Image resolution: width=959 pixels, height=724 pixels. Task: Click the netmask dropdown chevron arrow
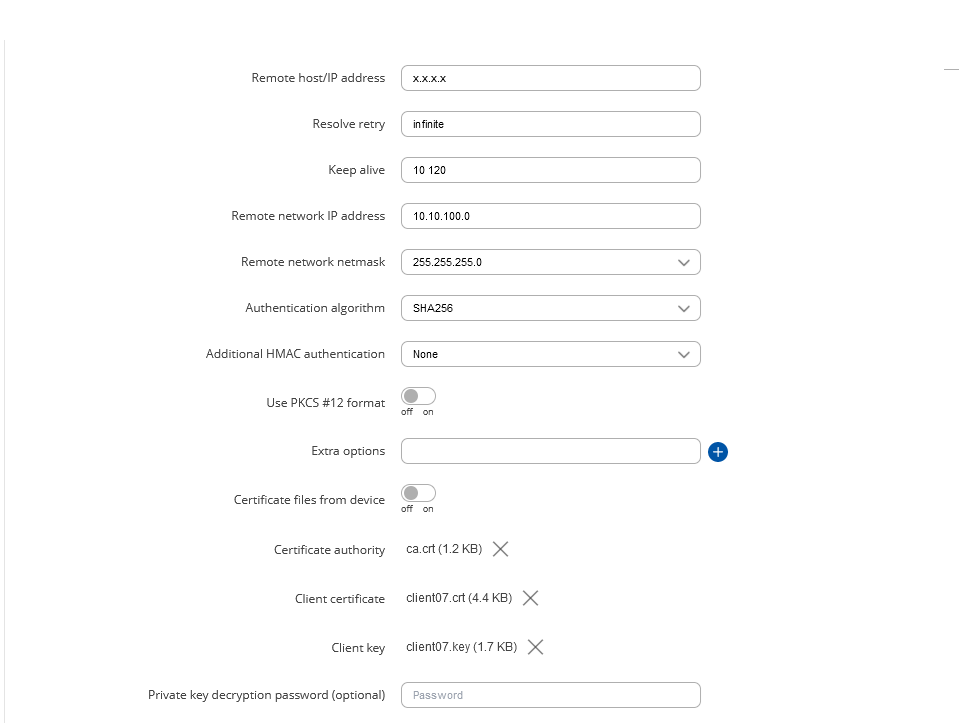[684, 262]
